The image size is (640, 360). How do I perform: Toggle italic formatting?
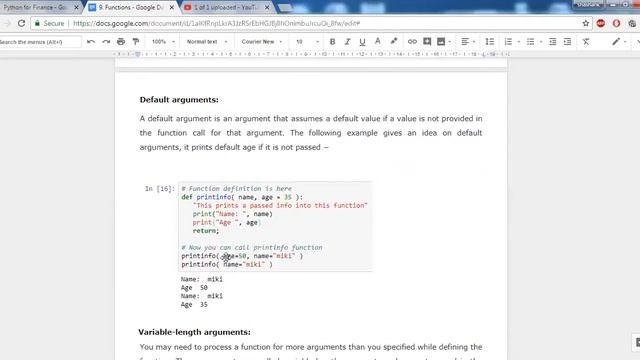(x=347, y=42)
